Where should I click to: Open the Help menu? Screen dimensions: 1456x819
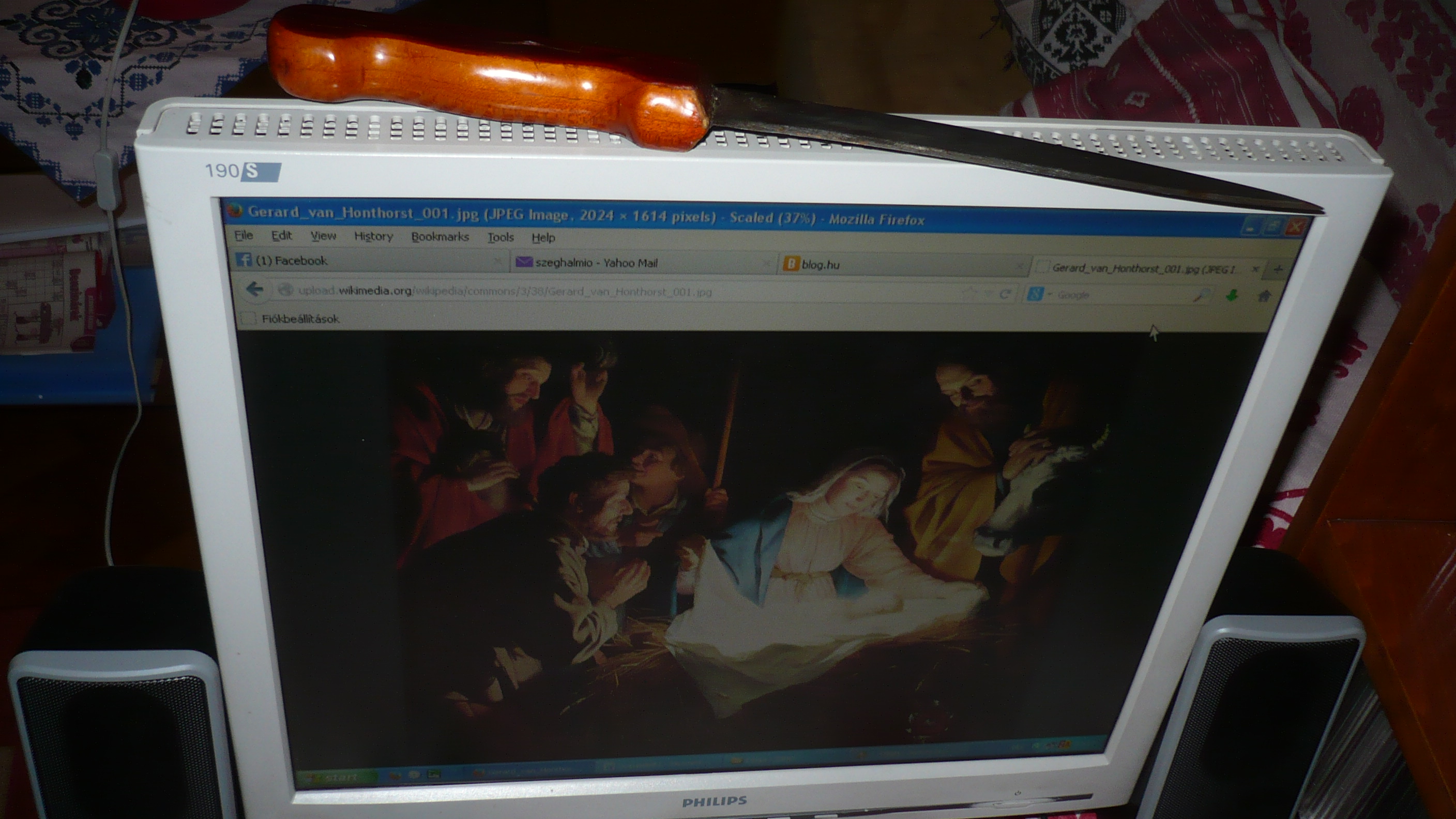543,238
